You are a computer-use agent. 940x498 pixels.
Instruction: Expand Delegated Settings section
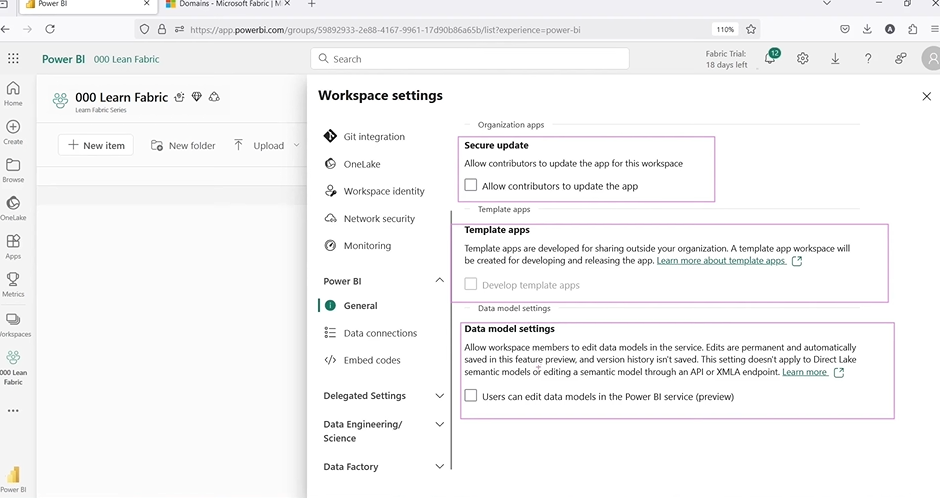(x=439, y=396)
